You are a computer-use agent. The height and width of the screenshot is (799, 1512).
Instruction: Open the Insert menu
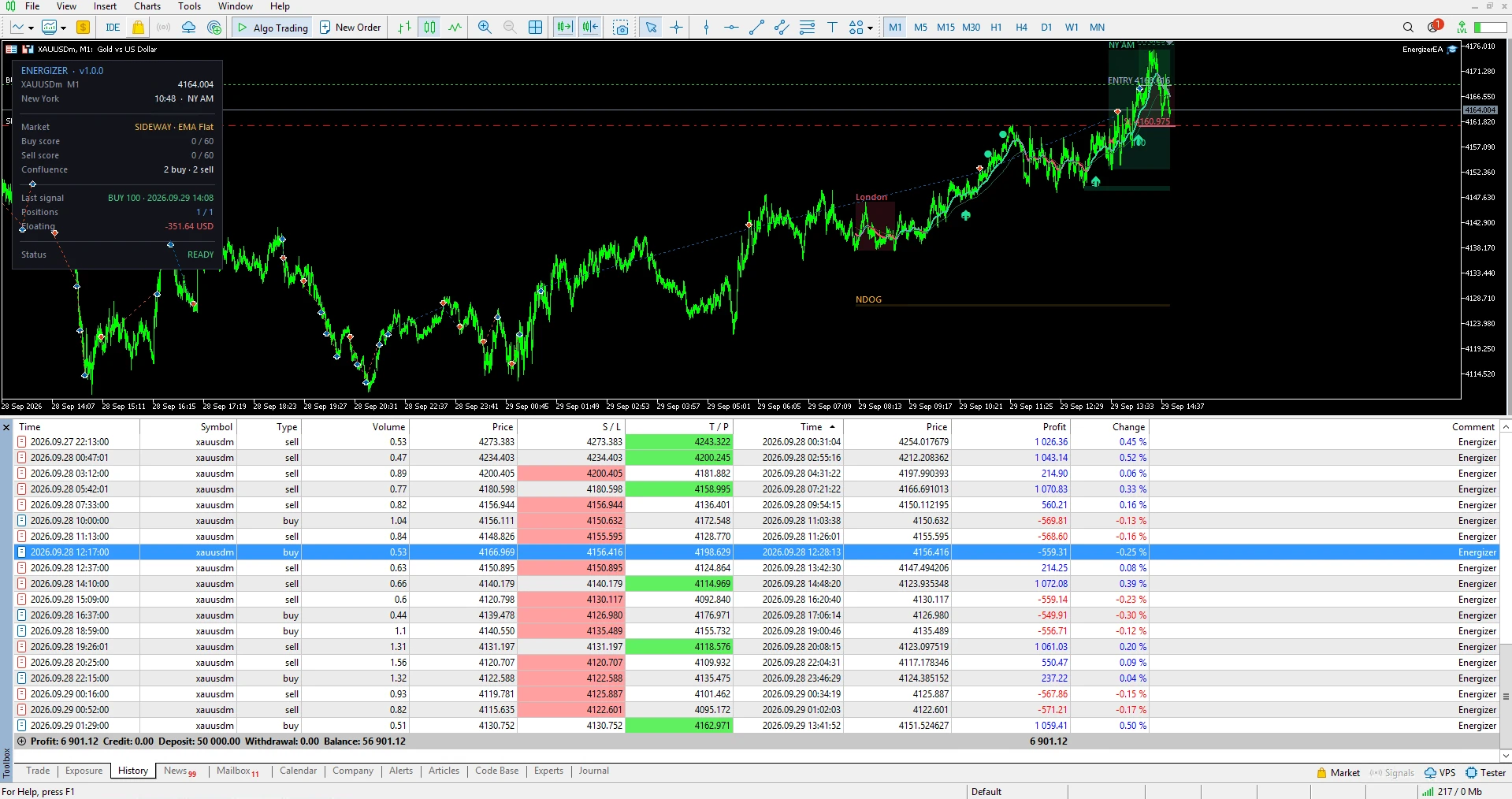coord(105,6)
